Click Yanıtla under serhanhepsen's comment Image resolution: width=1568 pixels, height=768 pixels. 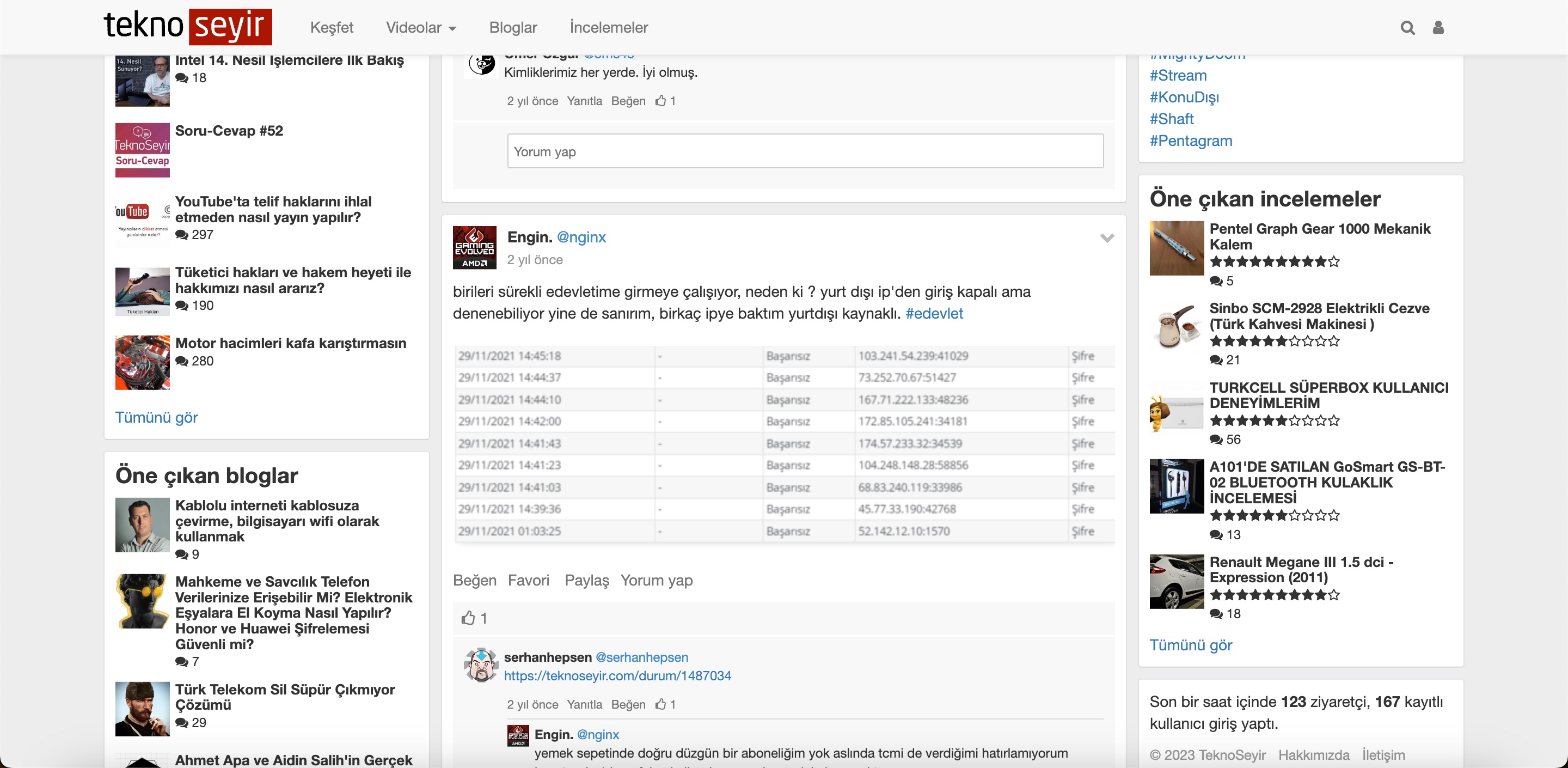coord(584,705)
